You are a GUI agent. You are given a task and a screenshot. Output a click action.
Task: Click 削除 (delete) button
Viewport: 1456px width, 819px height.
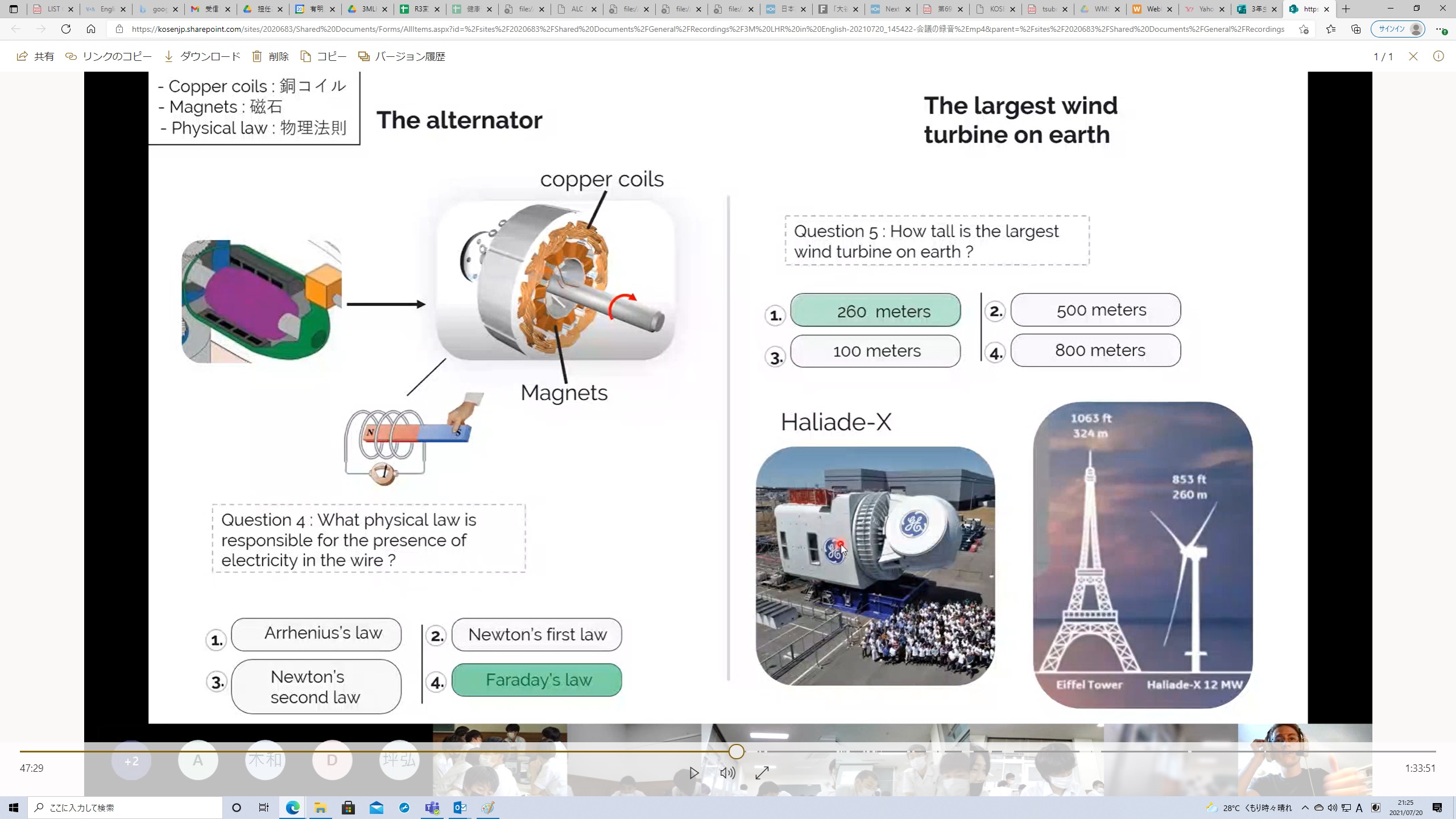(271, 56)
